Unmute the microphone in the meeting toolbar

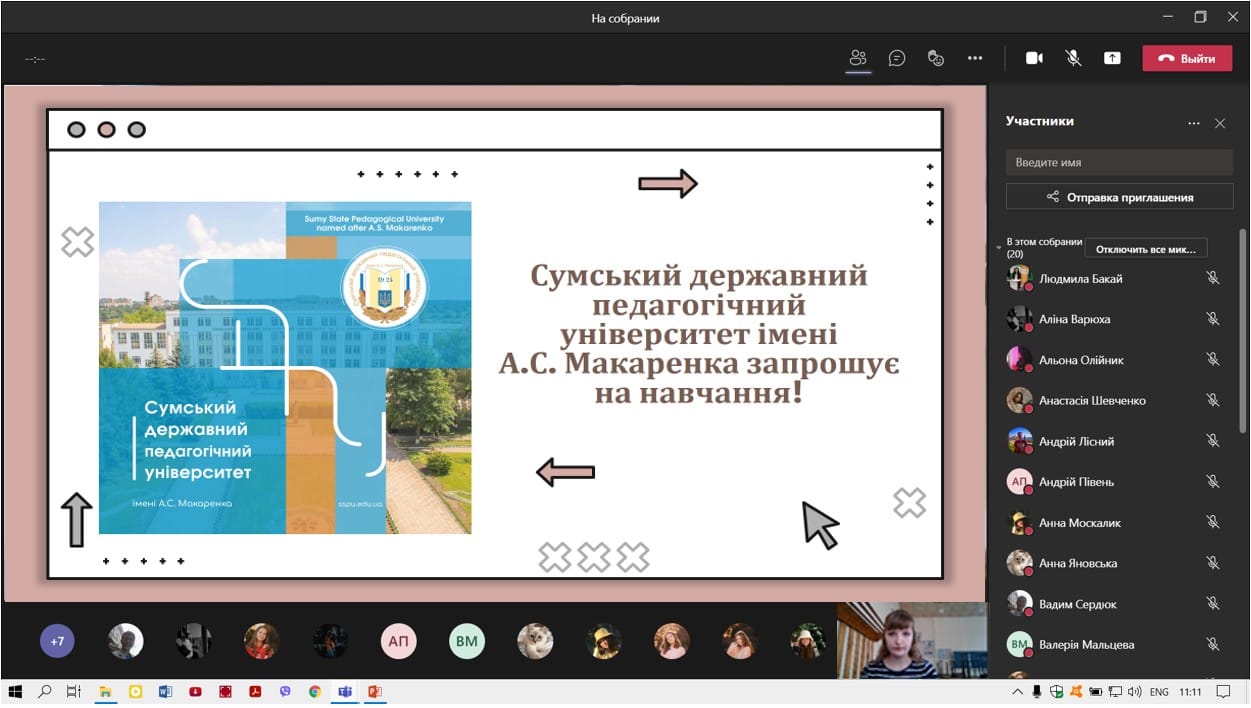click(1073, 58)
